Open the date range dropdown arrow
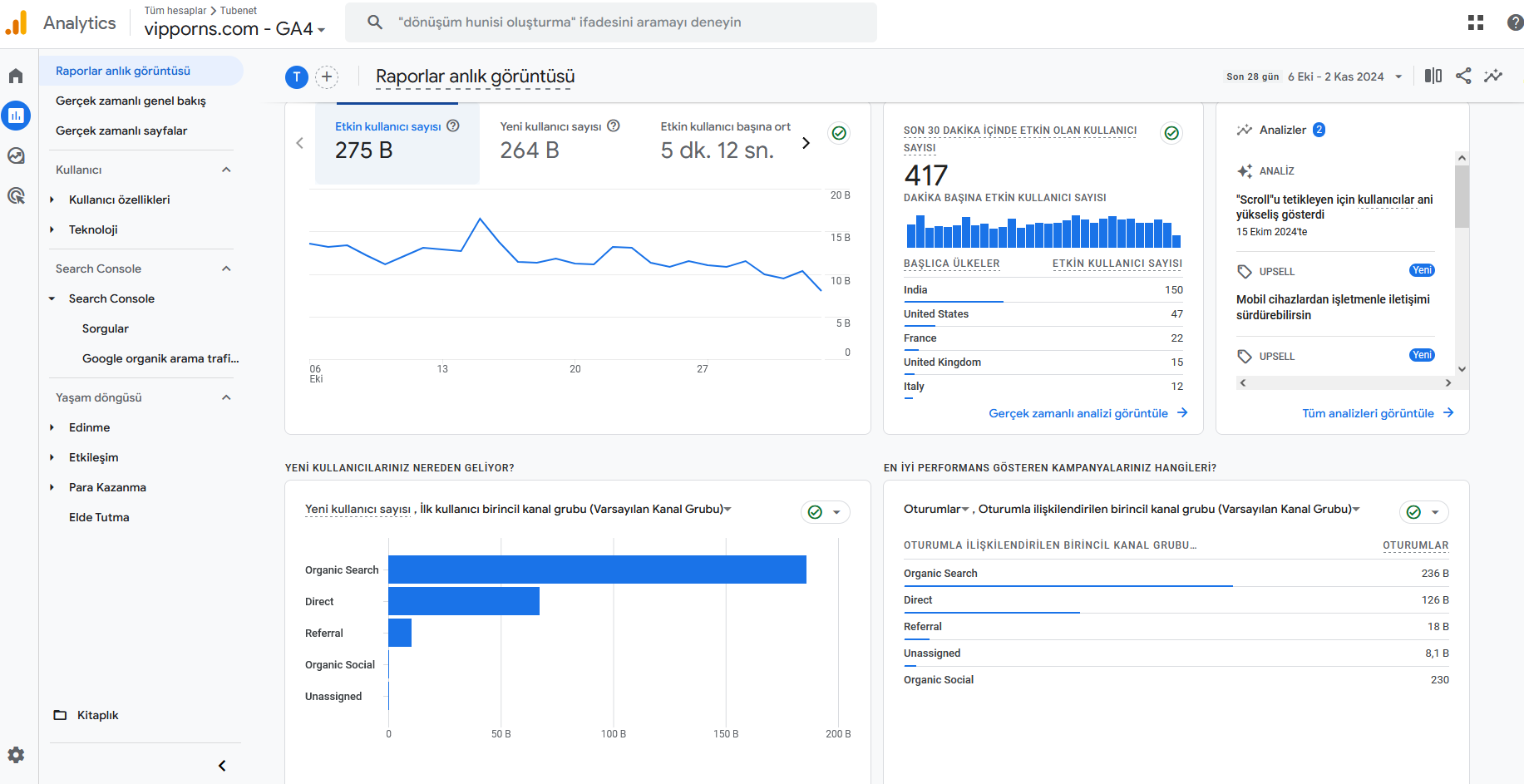Viewport: 1524px width, 784px height. (x=1398, y=76)
